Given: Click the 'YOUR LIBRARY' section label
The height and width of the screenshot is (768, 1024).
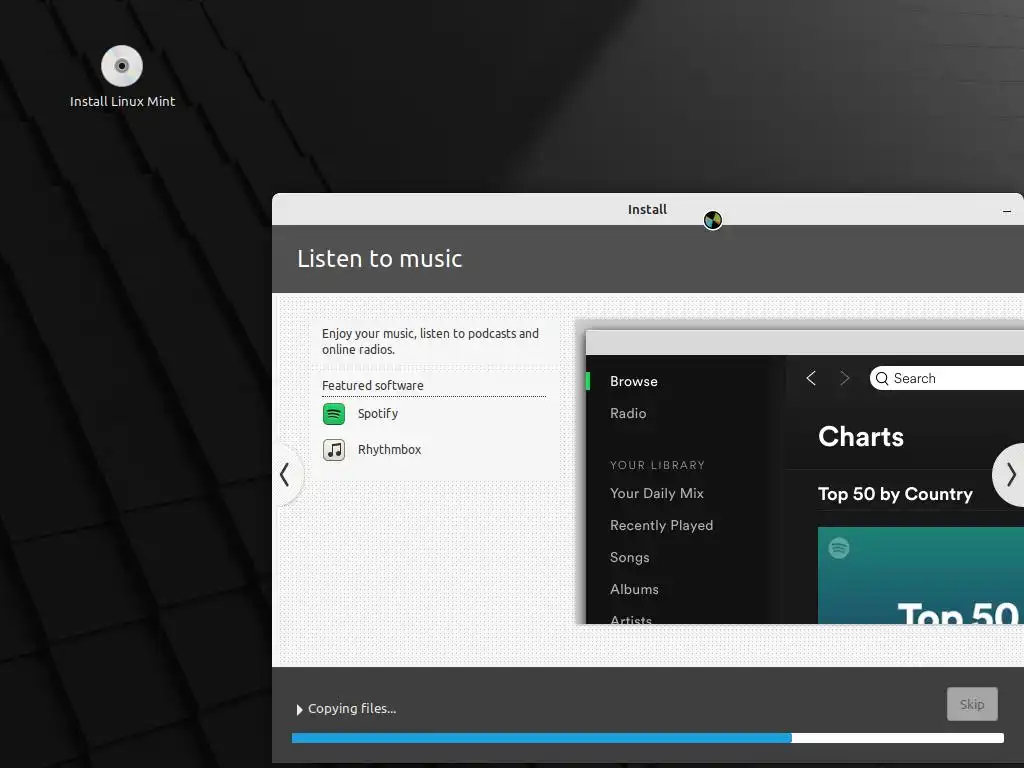Looking at the screenshot, I should tap(657, 465).
